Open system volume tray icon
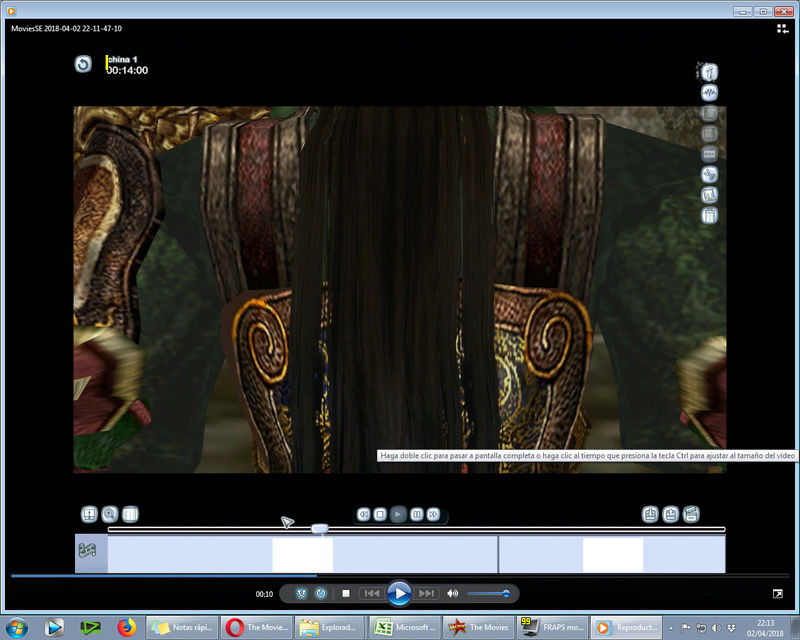 716,628
